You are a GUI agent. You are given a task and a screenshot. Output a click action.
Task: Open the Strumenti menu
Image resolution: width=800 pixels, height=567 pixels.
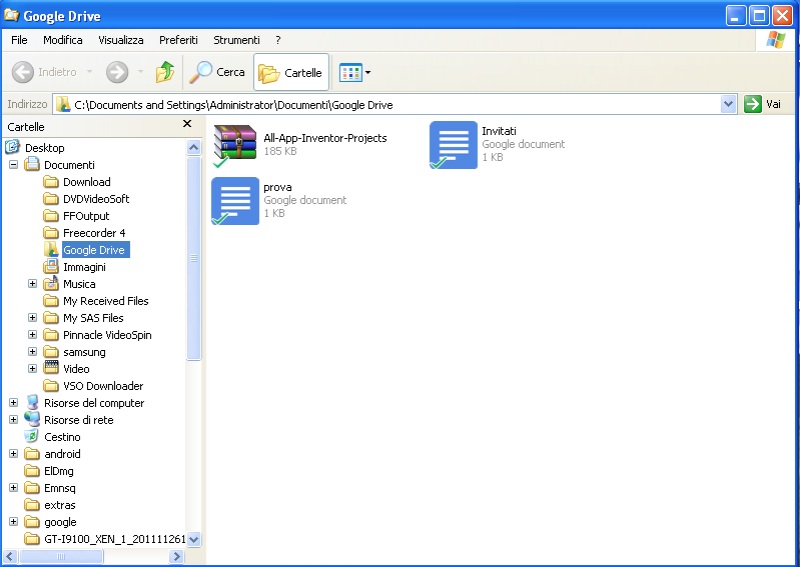pyautogui.click(x=236, y=40)
